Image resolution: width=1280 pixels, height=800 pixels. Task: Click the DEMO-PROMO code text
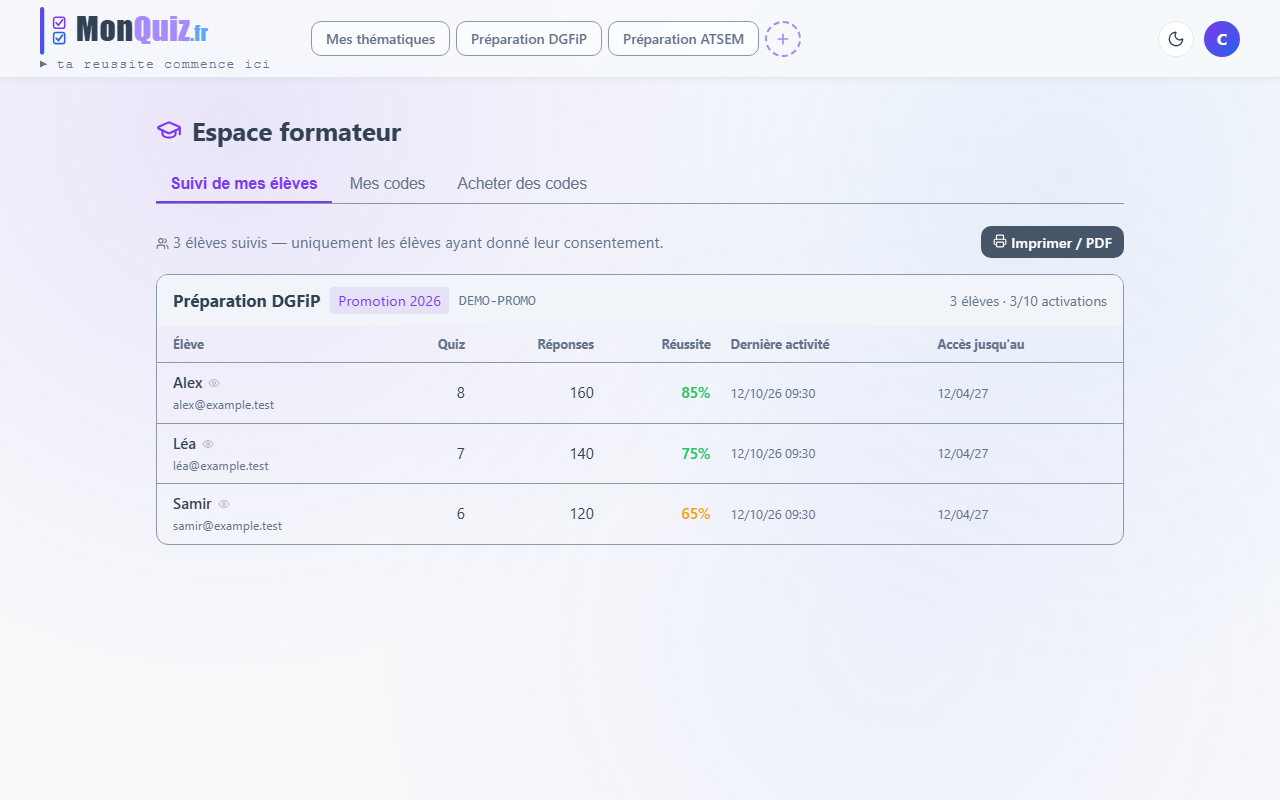(x=497, y=300)
